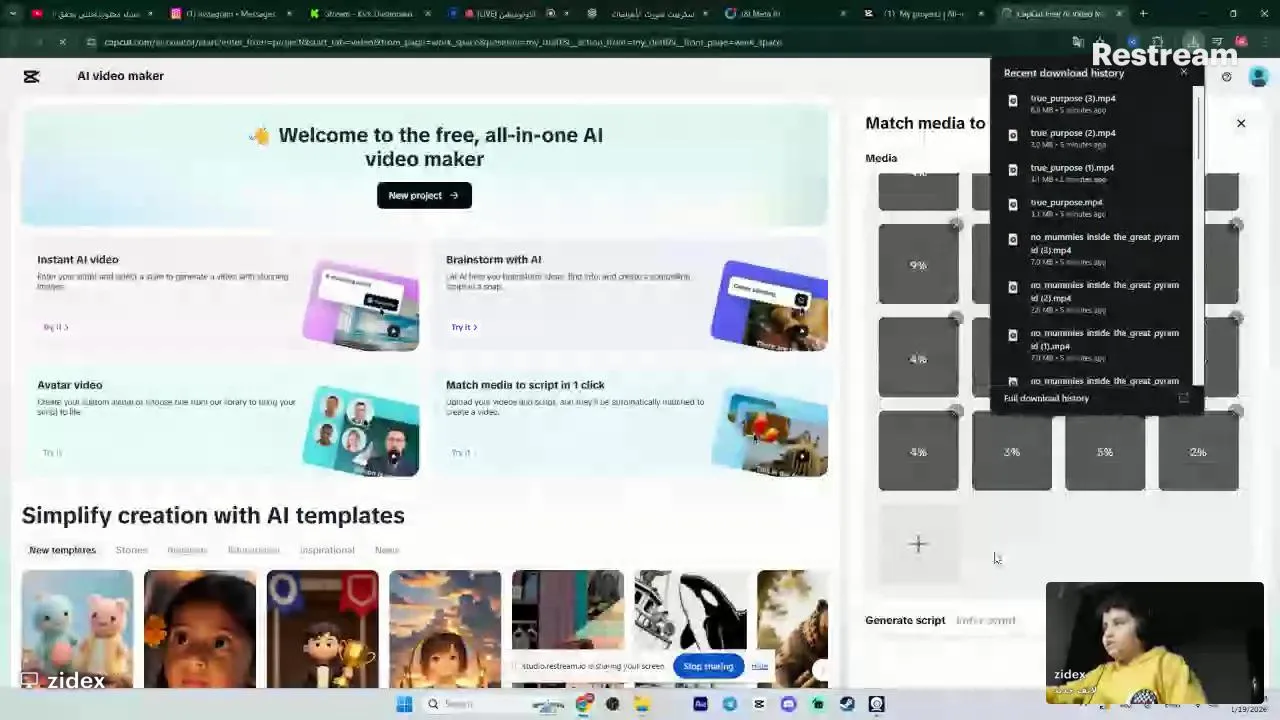Select the Inspirational template tab
This screenshot has width=1280, height=720.
tap(327, 550)
